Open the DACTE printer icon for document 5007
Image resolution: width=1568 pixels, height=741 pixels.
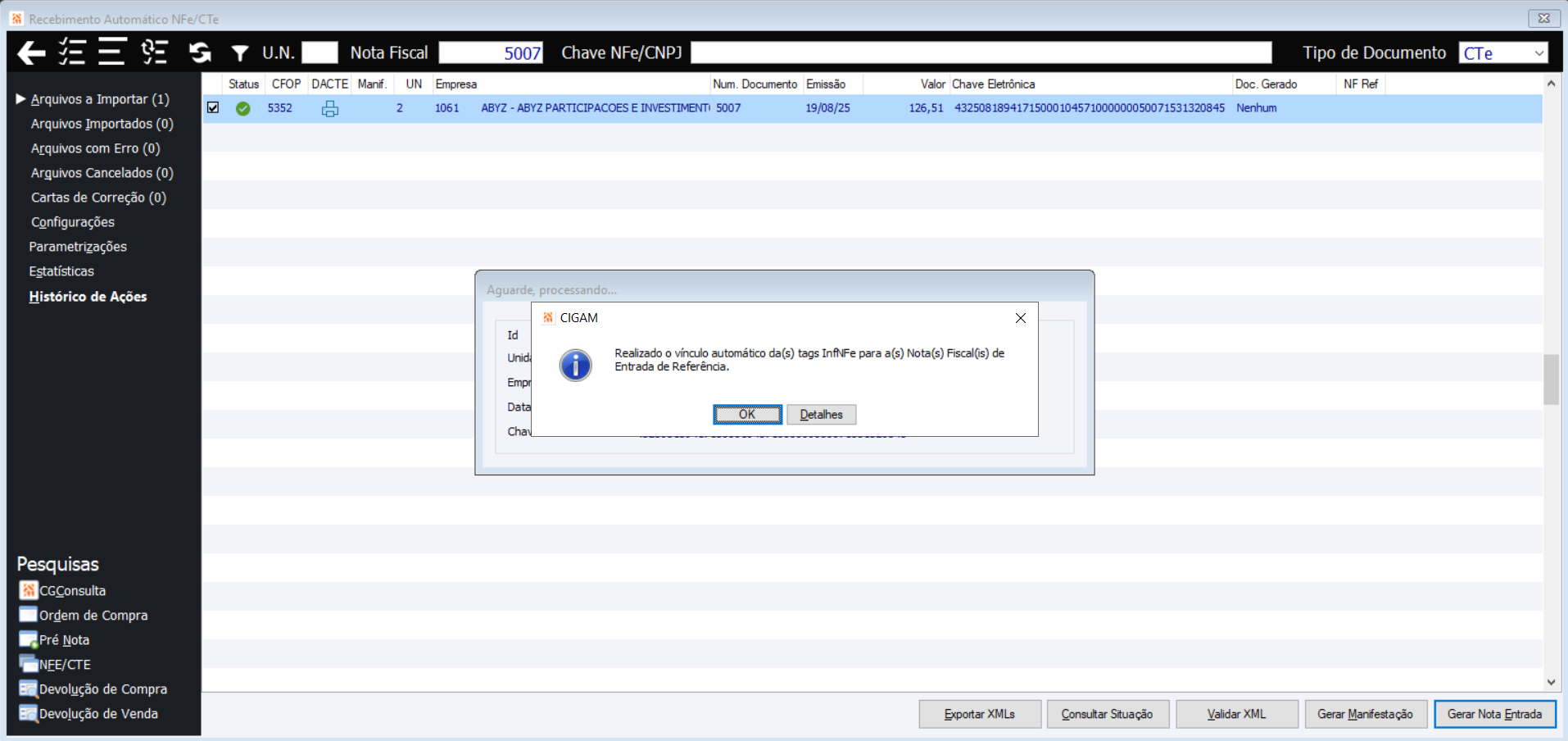[x=330, y=108]
